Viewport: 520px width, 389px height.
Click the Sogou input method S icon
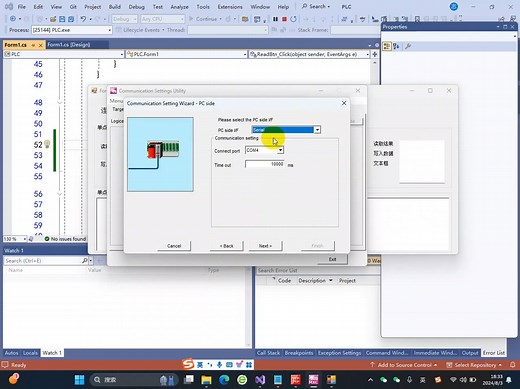point(188,364)
